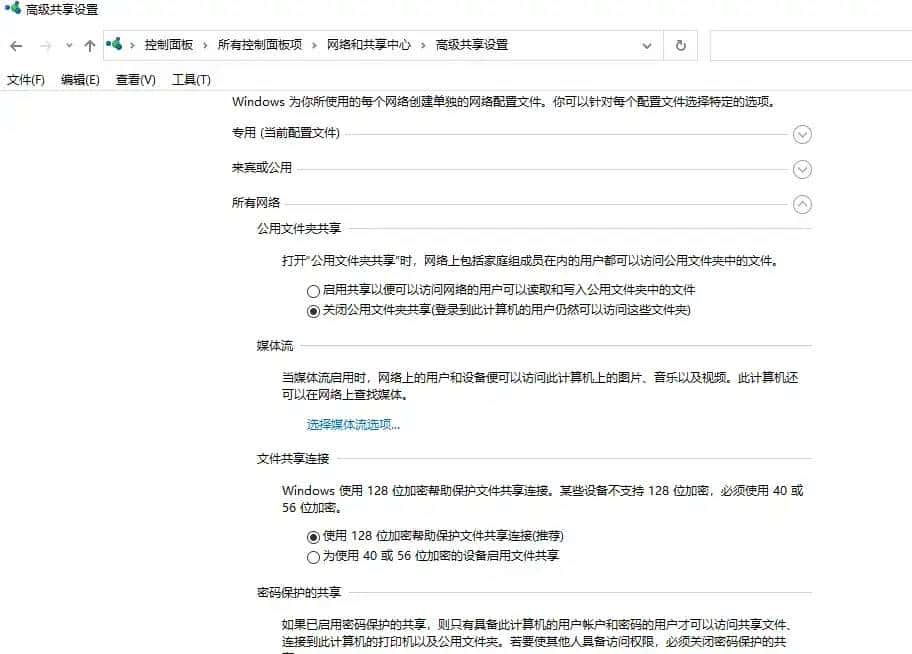Image resolution: width=912 pixels, height=654 pixels.
Task: Expand the 专用 (当前配置文件) section
Action: tap(802, 134)
